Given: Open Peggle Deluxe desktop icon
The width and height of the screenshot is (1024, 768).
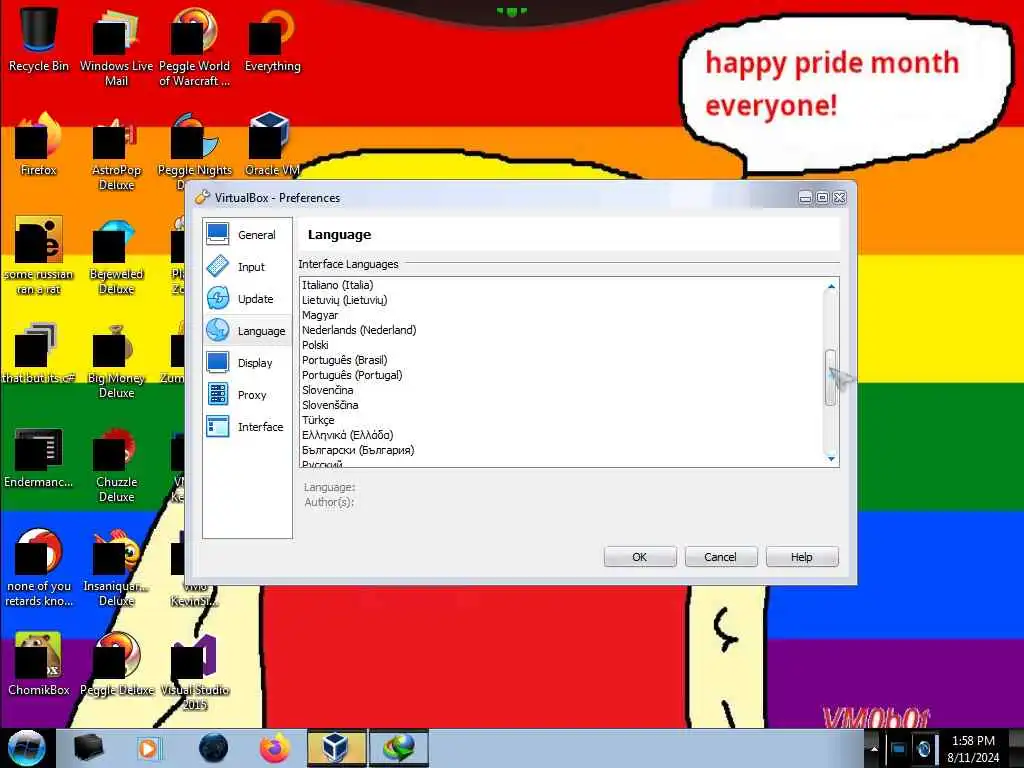Looking at the screenshot, I should (x=116, y=664).
